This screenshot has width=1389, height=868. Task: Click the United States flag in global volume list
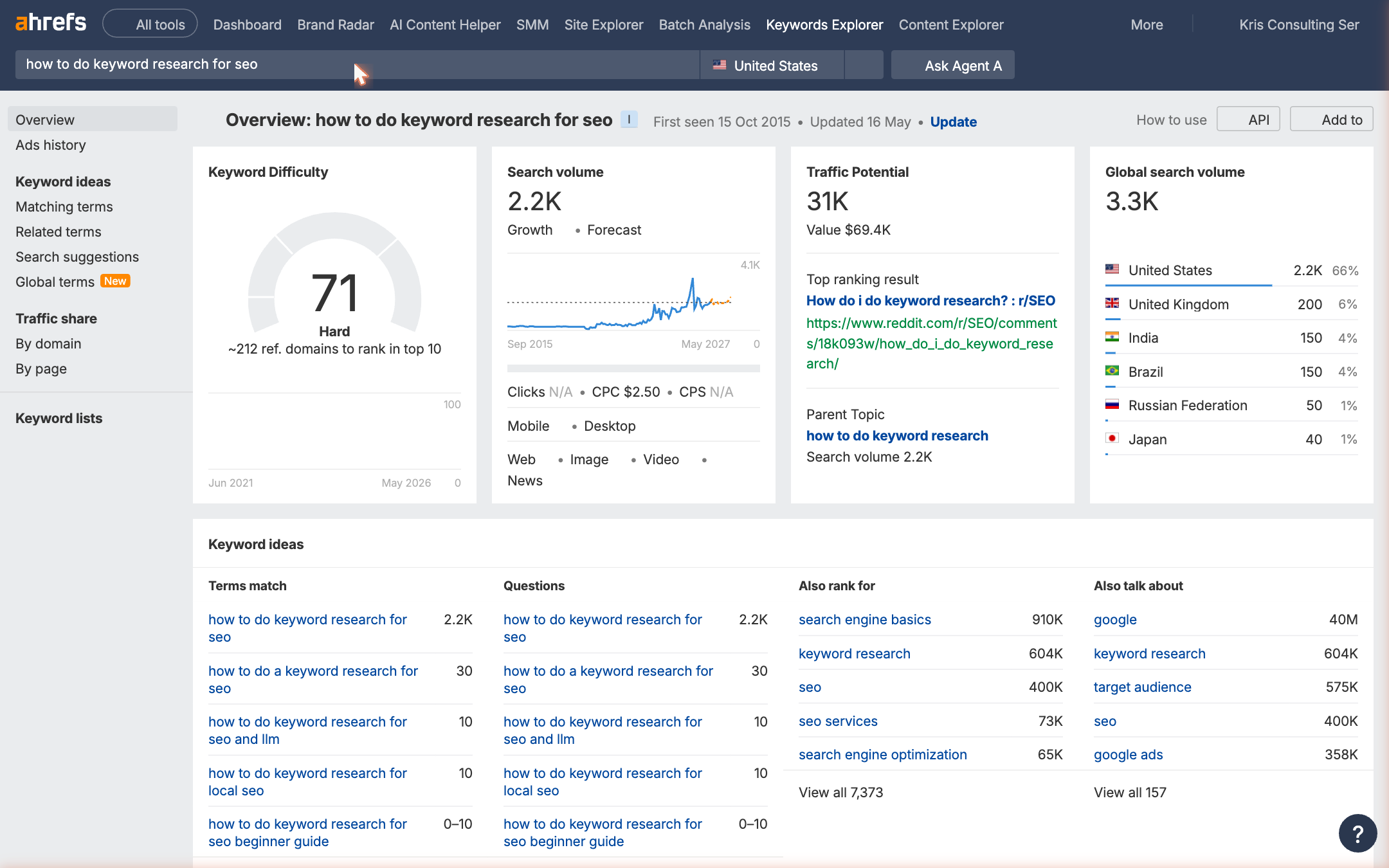click(1112, 269)
